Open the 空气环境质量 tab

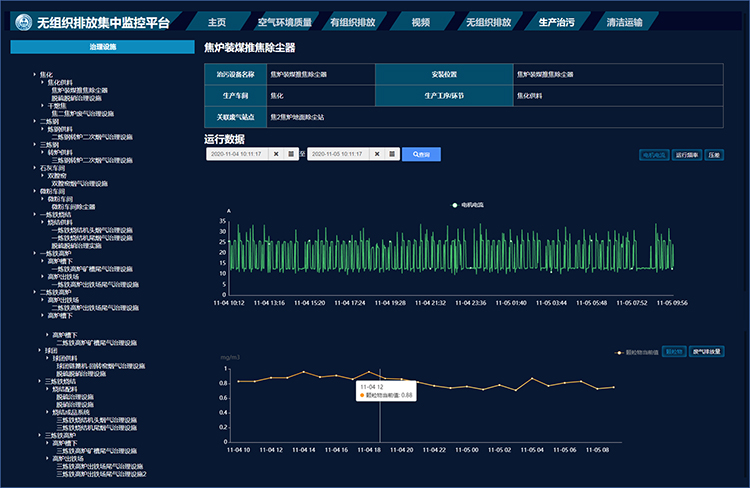coord(285,22)
